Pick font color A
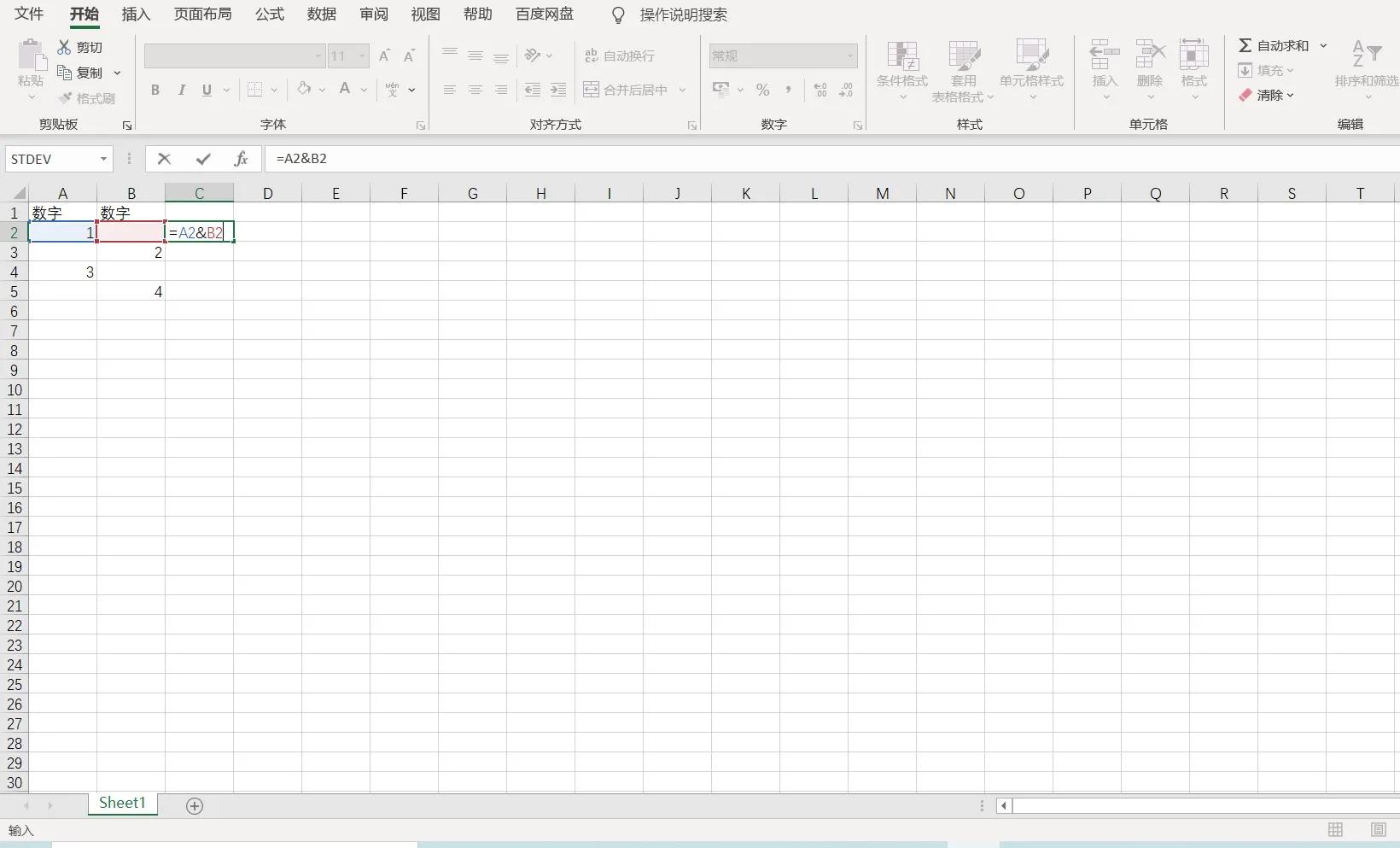This screenshot has height=848, width=1400. (x=345, y=89)
